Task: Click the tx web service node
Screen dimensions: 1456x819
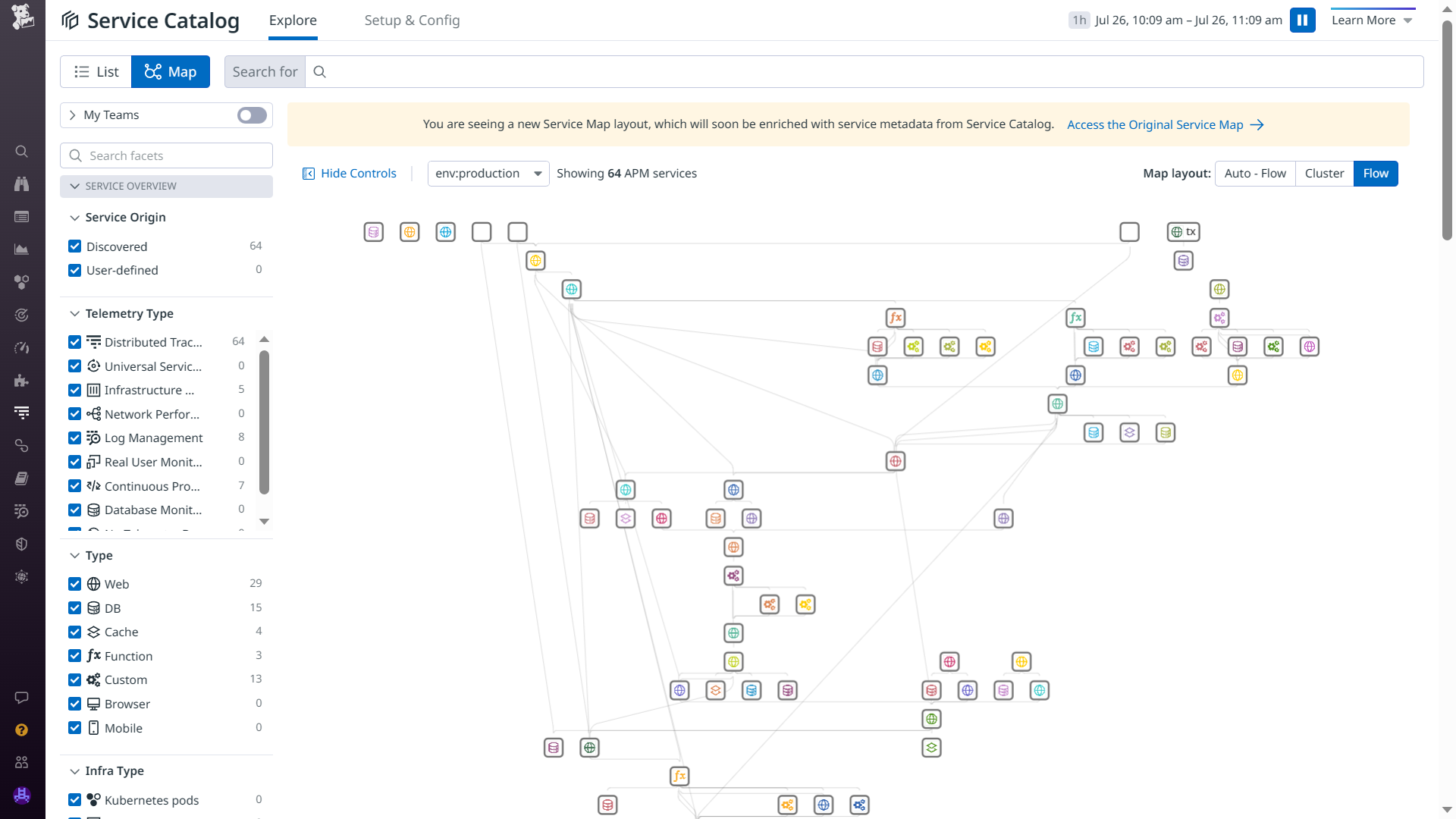Action: click(1183, 232)
